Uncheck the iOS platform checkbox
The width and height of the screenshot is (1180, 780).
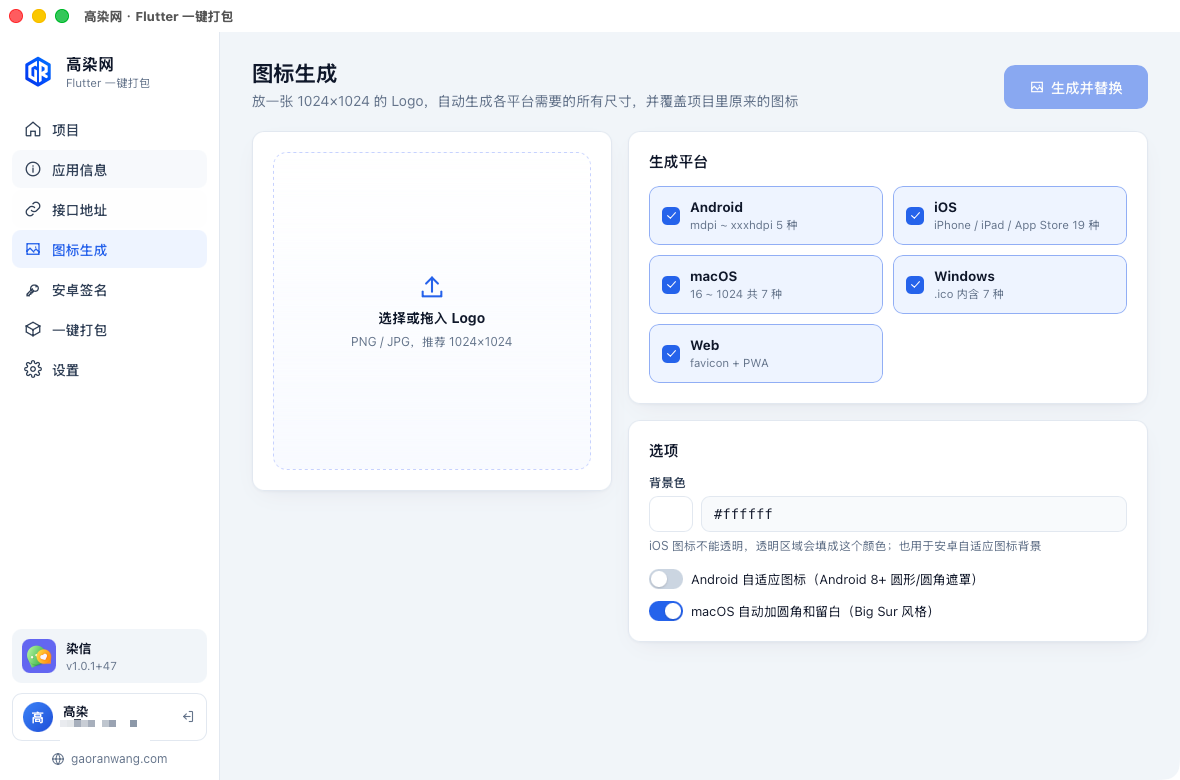(x=914, y=215)
